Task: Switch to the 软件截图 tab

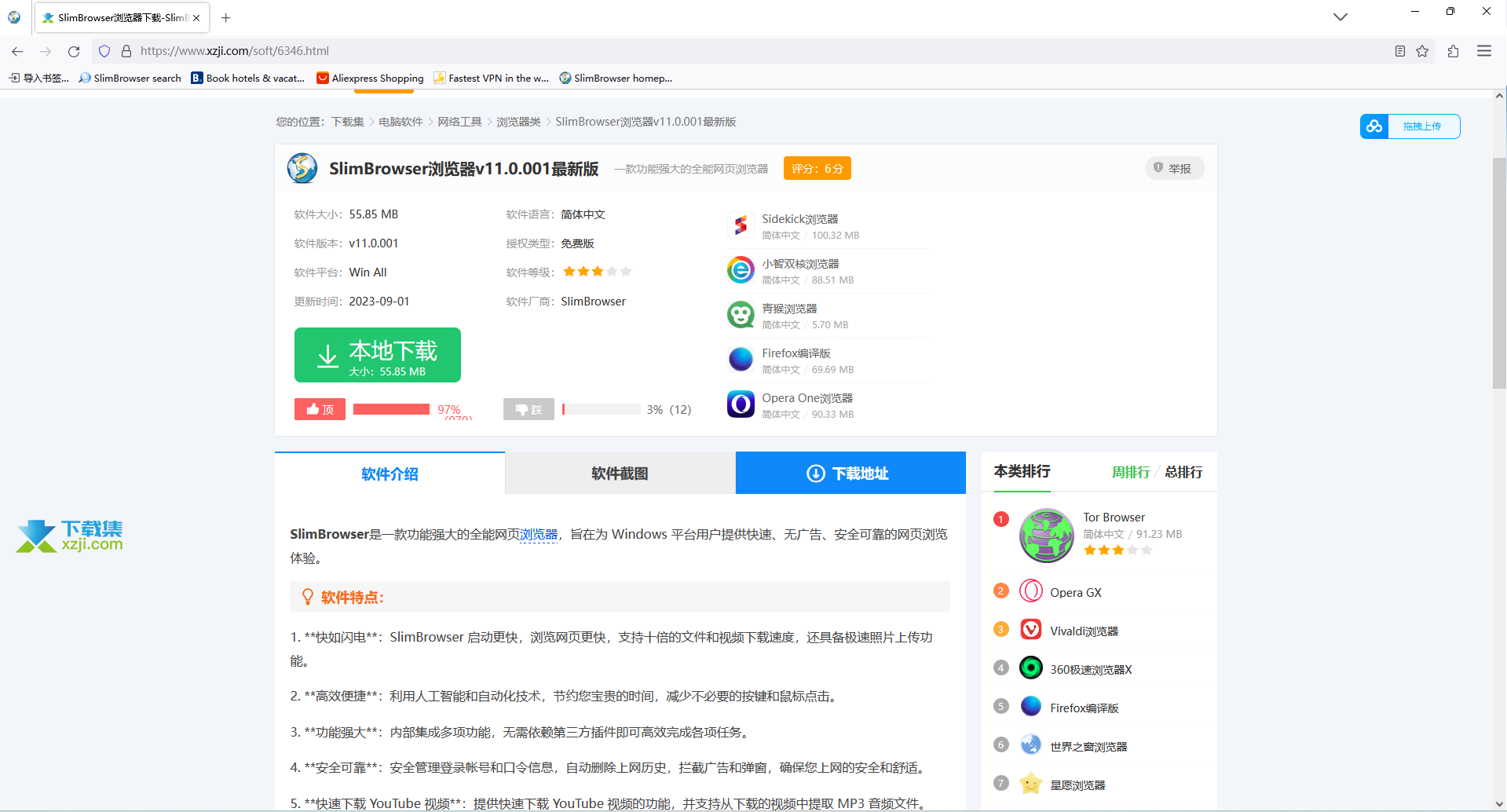Action: coord(620,474)
